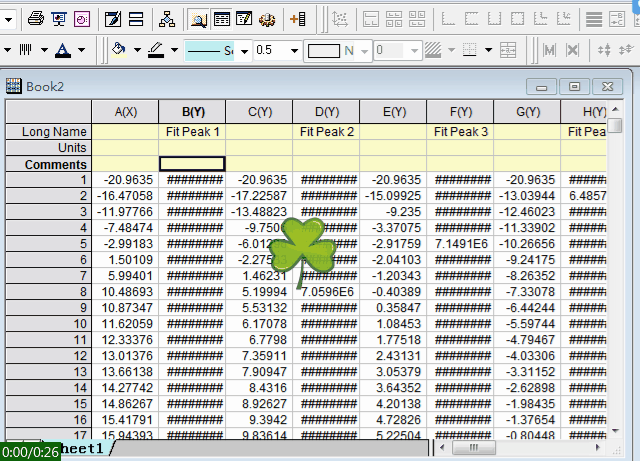The height and width of the screenshot is (461, 640).
Task: Click the Add New Columns icon
Action: 298,18
